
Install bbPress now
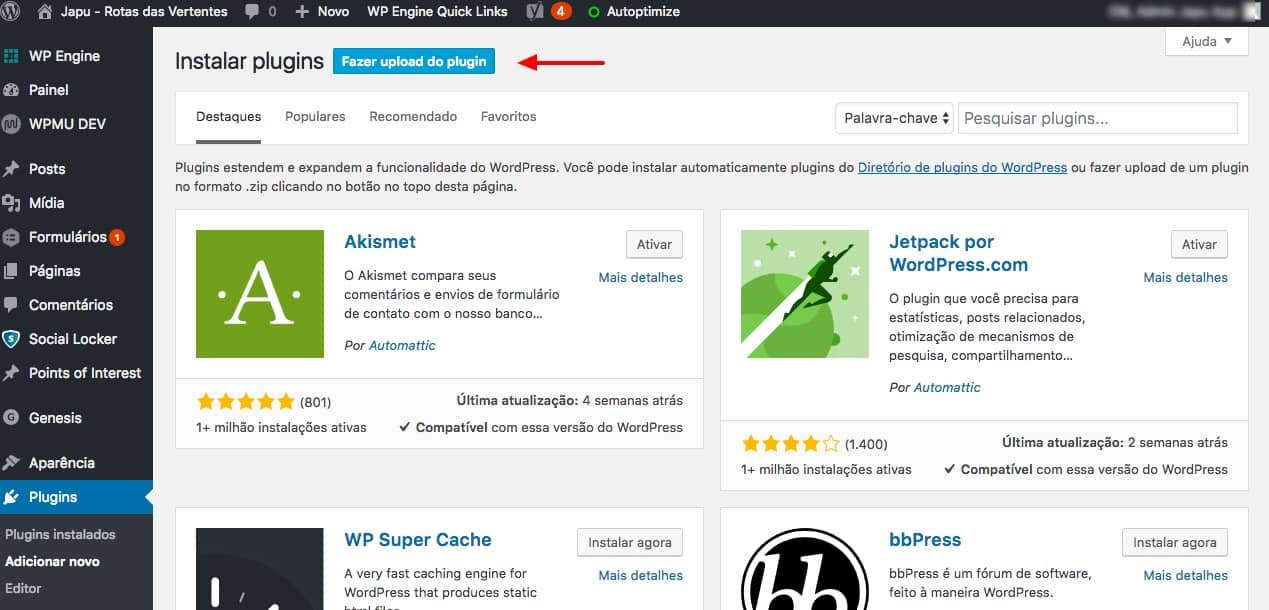tap(1175, 542)
